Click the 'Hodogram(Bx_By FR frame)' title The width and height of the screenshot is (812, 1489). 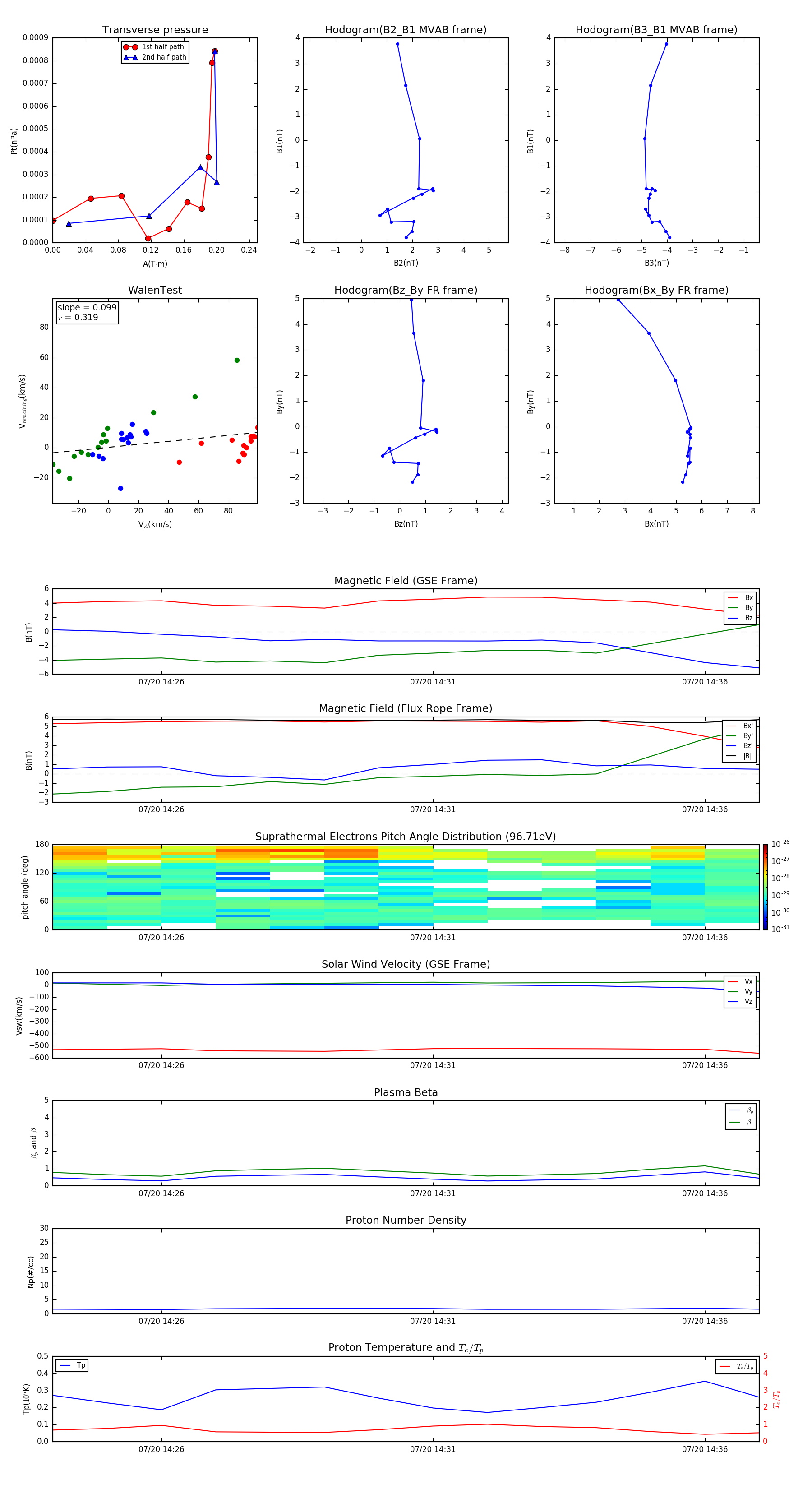pos(656,290)
